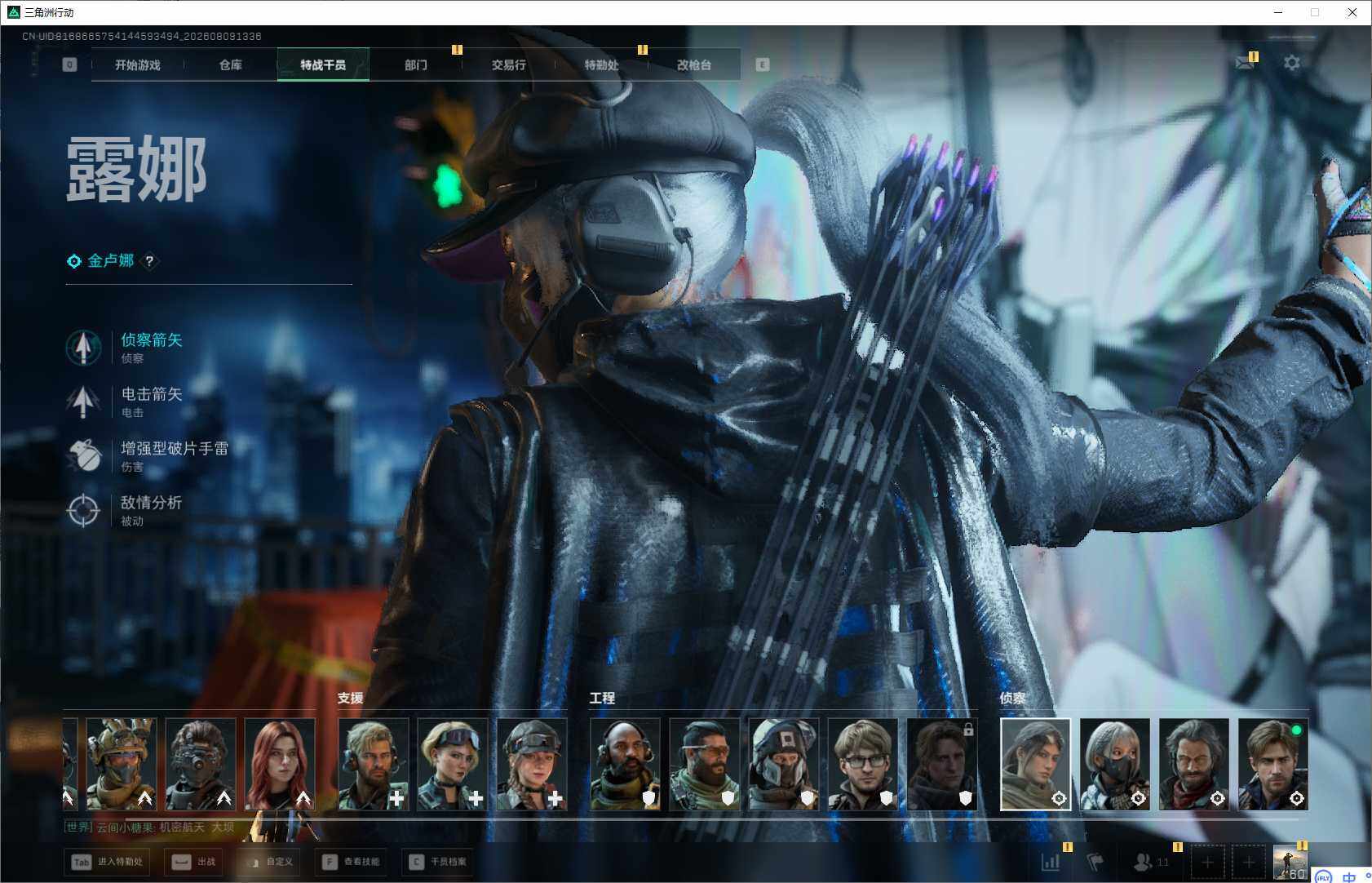Open the 特勤处 tab
1372x883 pixels.
[601, 64]
